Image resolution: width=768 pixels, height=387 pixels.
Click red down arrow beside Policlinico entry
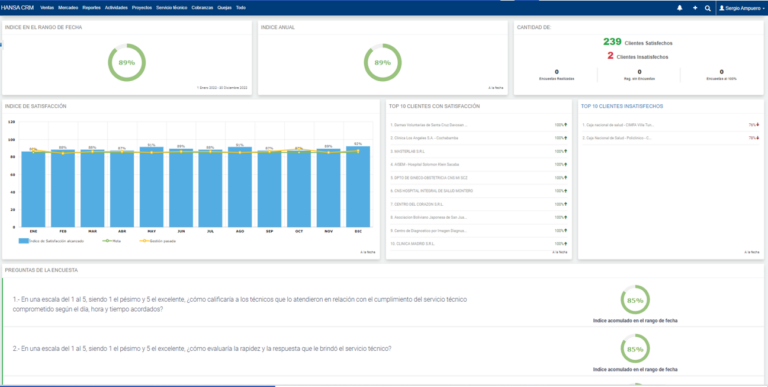[758, 138]
